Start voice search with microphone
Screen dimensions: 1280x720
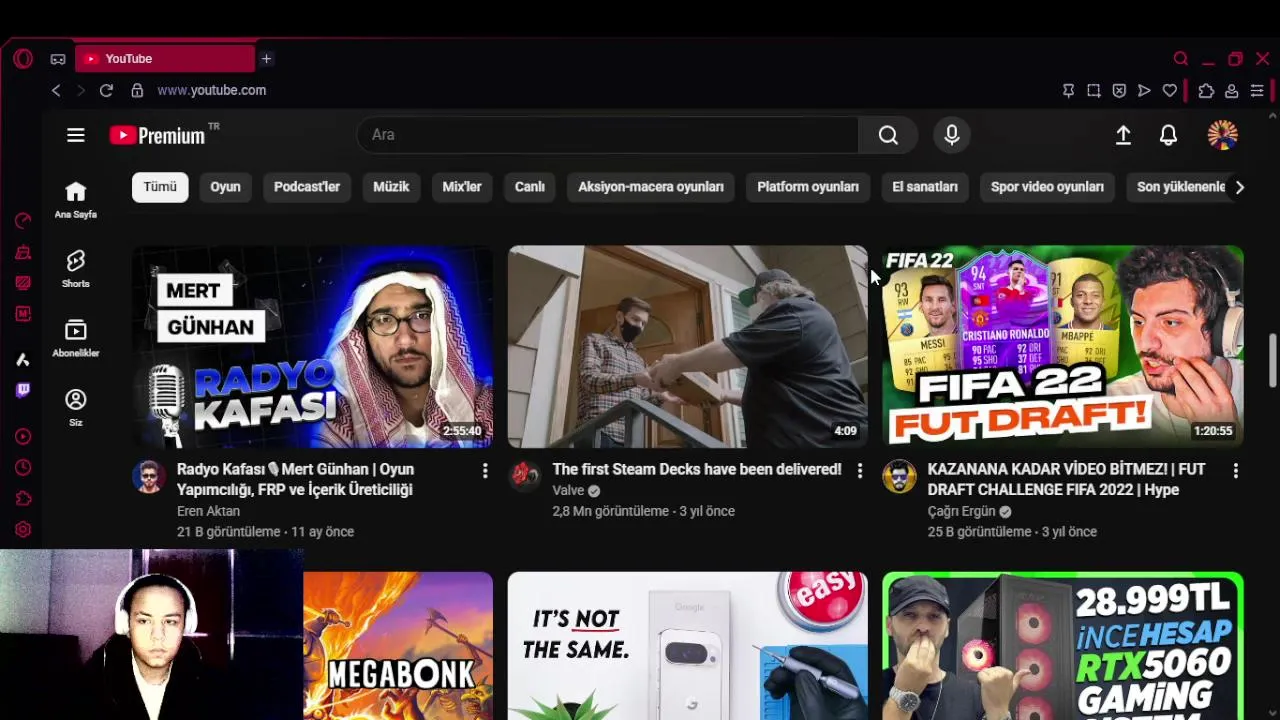click(x=952, y=135)
